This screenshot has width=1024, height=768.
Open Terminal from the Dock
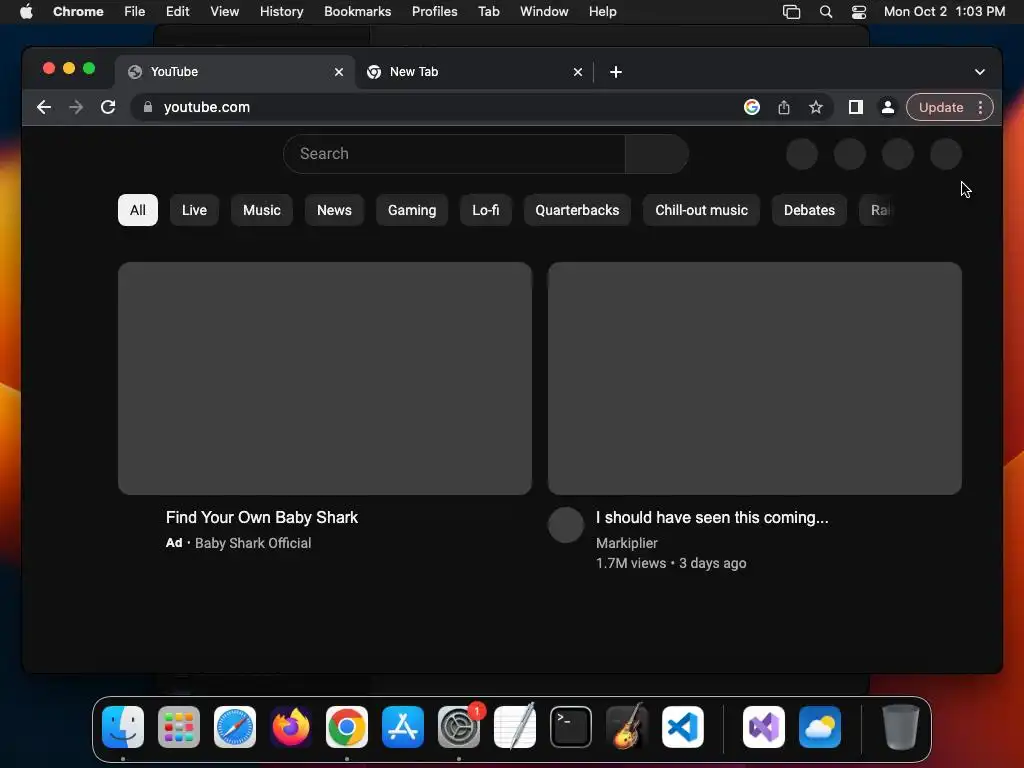coord(571,727)
